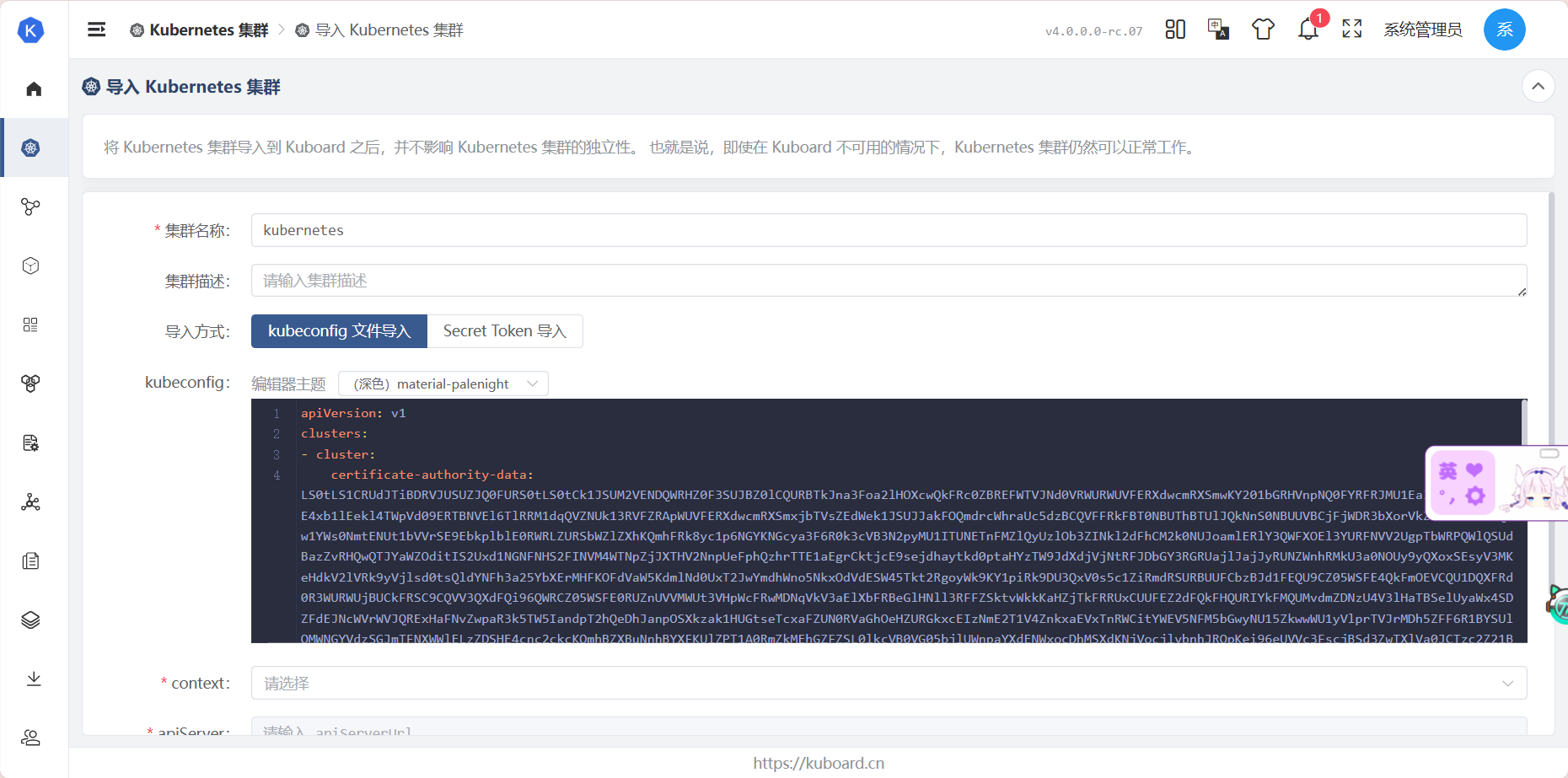1568x778 pixels.
Task: Click line 1 apiVersion: v1 in editor
Action: click(353, 413)
